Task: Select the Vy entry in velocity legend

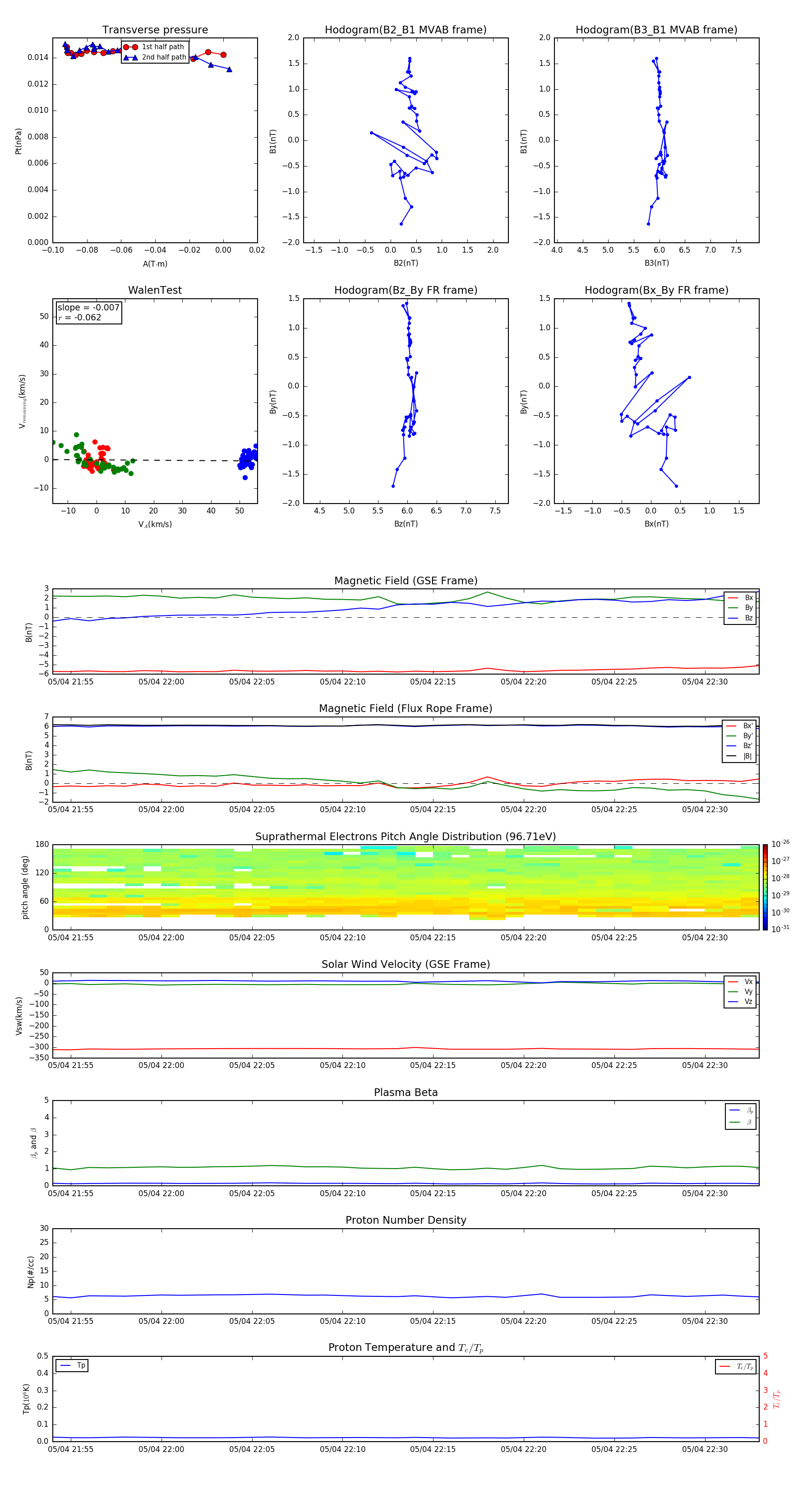Action: pyautogui.click(x=740, y=991)
